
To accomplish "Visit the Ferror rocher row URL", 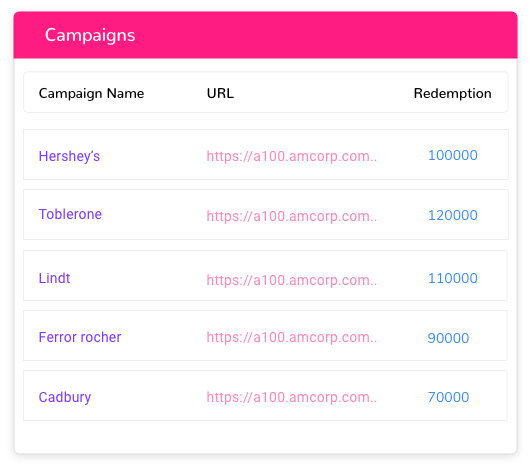I will coord(292,337).
